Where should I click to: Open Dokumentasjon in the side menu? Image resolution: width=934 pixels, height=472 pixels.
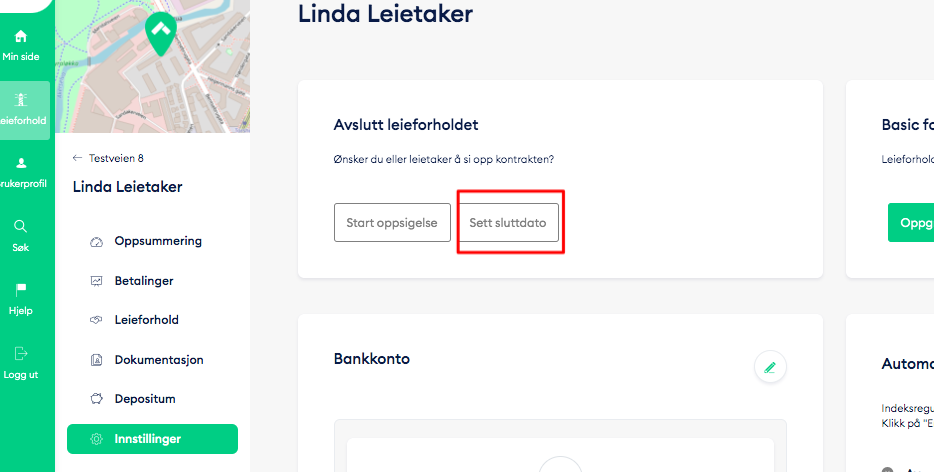[158, 359]
